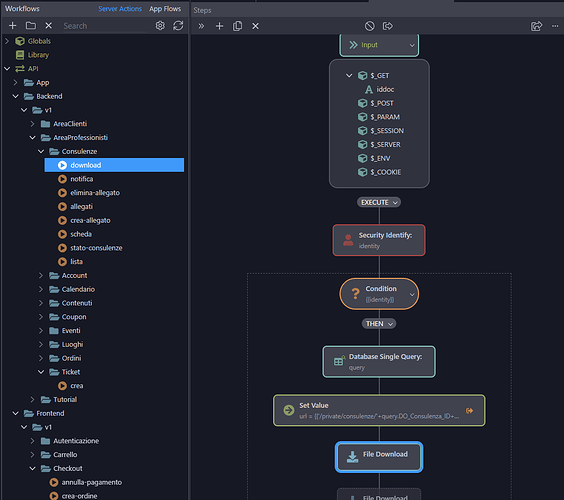Screen dimensions: 564x500
Task: Click the output arrow icon on Set Value step
Action: (x=469, y=410)
